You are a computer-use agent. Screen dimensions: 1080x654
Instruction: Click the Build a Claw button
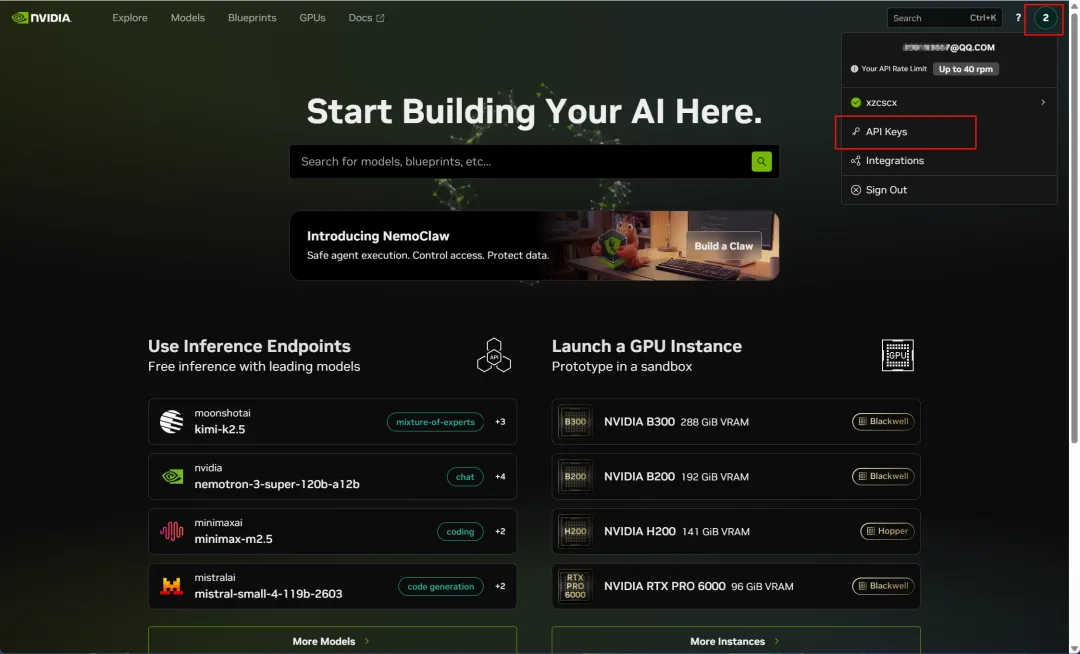click(723, 246)
